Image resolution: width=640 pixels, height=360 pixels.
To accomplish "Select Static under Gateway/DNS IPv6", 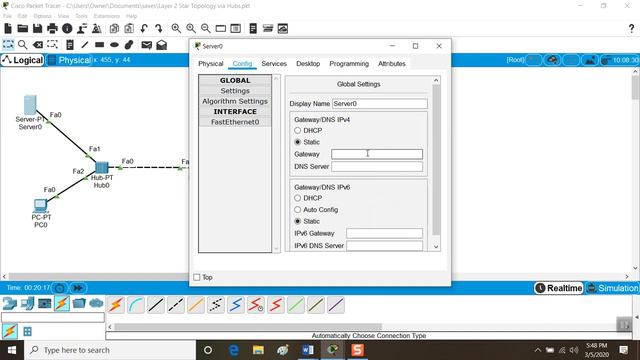I will 298,221.
